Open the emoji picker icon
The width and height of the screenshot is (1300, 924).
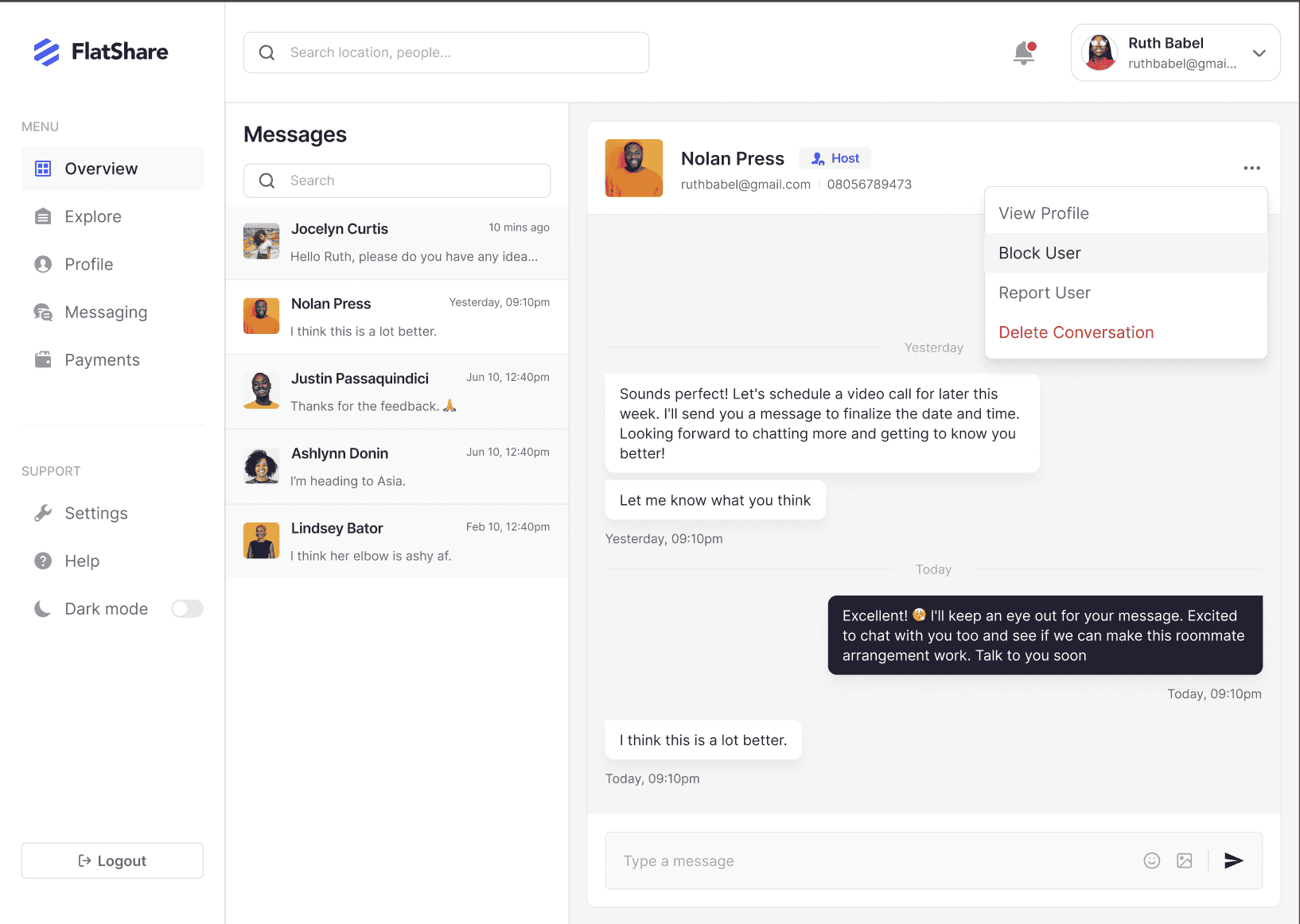point(1151,860)
